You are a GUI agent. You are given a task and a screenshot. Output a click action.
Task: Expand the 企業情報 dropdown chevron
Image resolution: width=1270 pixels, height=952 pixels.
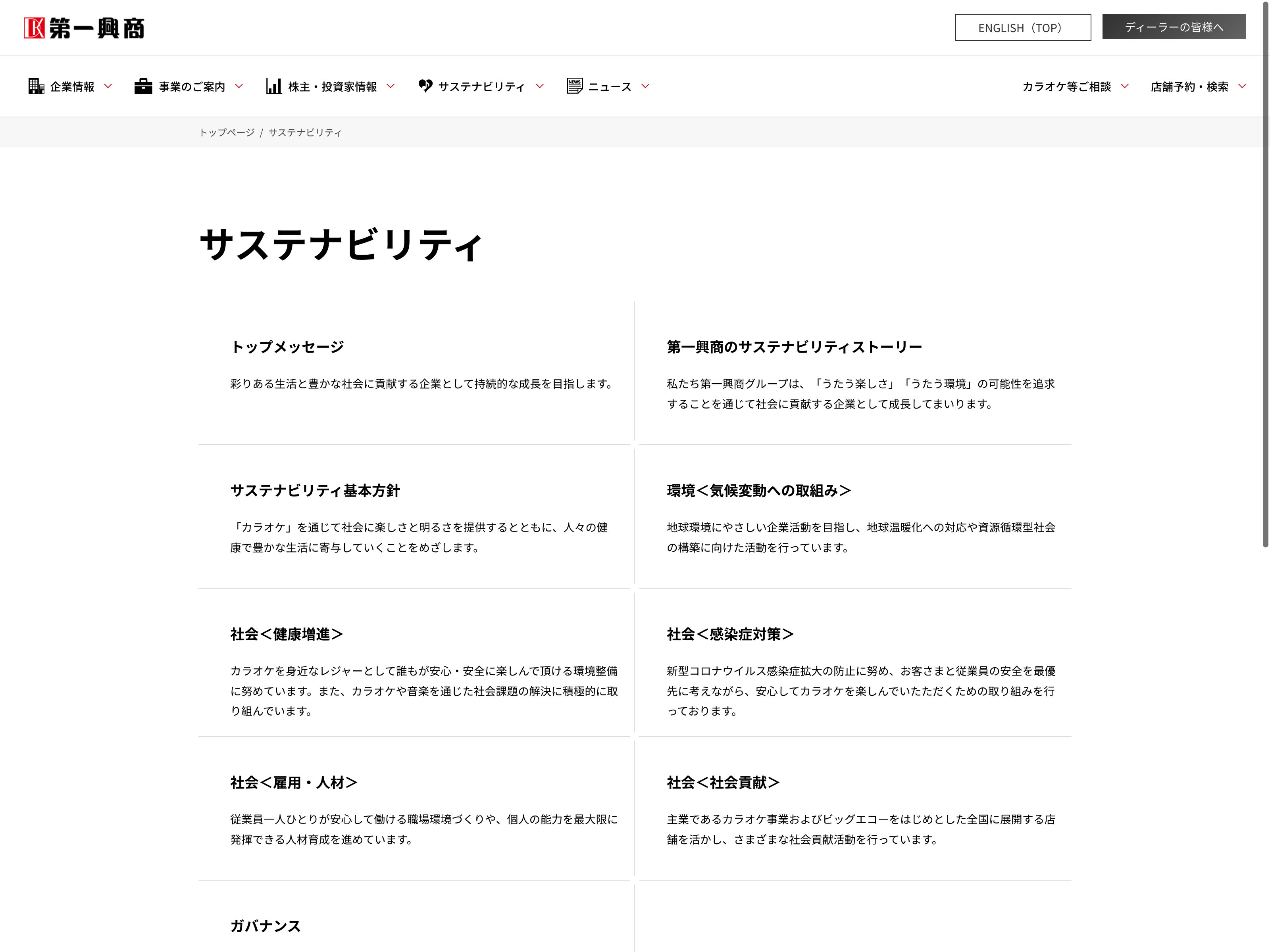tap(108, 86)
